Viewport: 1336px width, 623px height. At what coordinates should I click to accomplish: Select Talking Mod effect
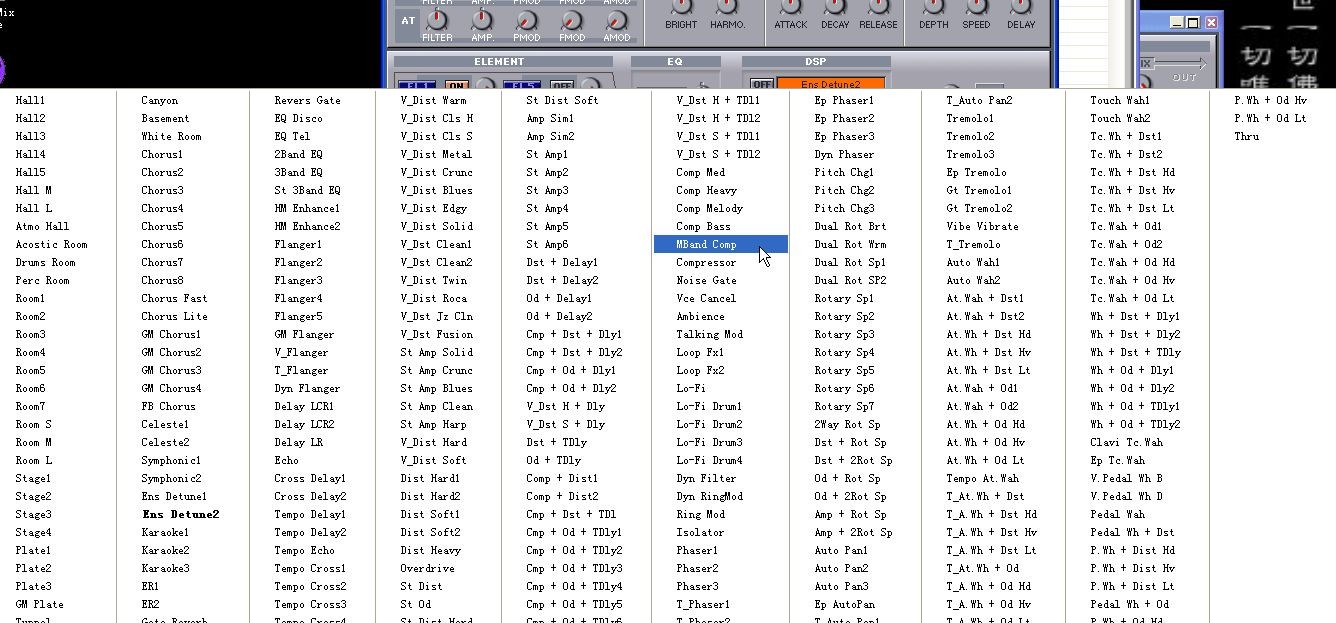[x=709, y=334]
